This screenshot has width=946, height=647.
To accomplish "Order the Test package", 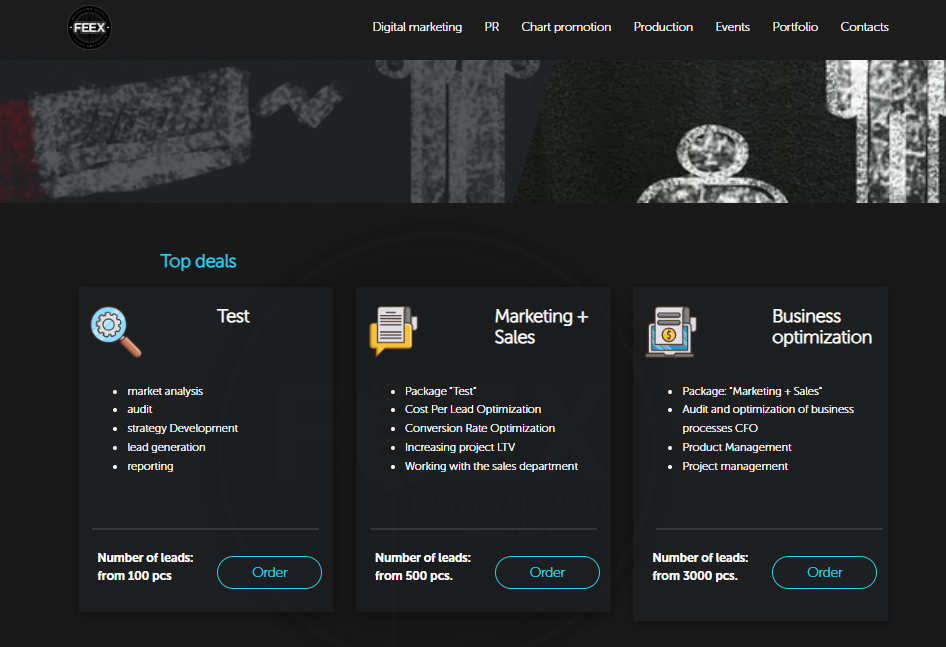I will 269,572.
